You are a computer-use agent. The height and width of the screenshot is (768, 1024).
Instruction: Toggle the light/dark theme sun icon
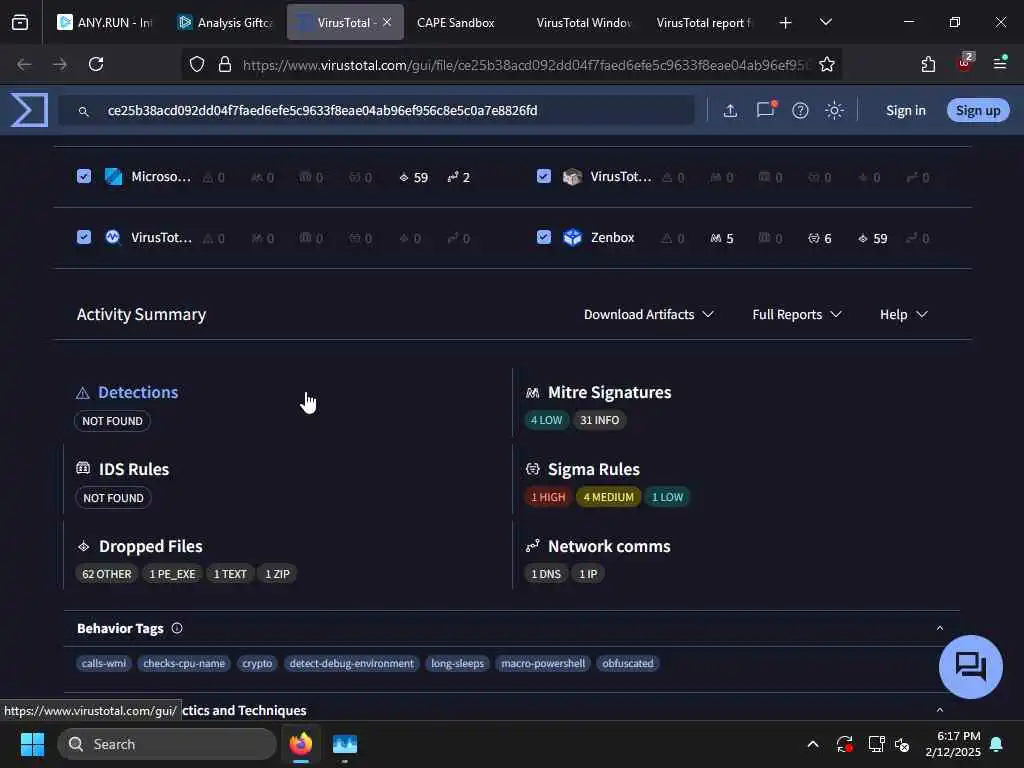coord(834,110)
